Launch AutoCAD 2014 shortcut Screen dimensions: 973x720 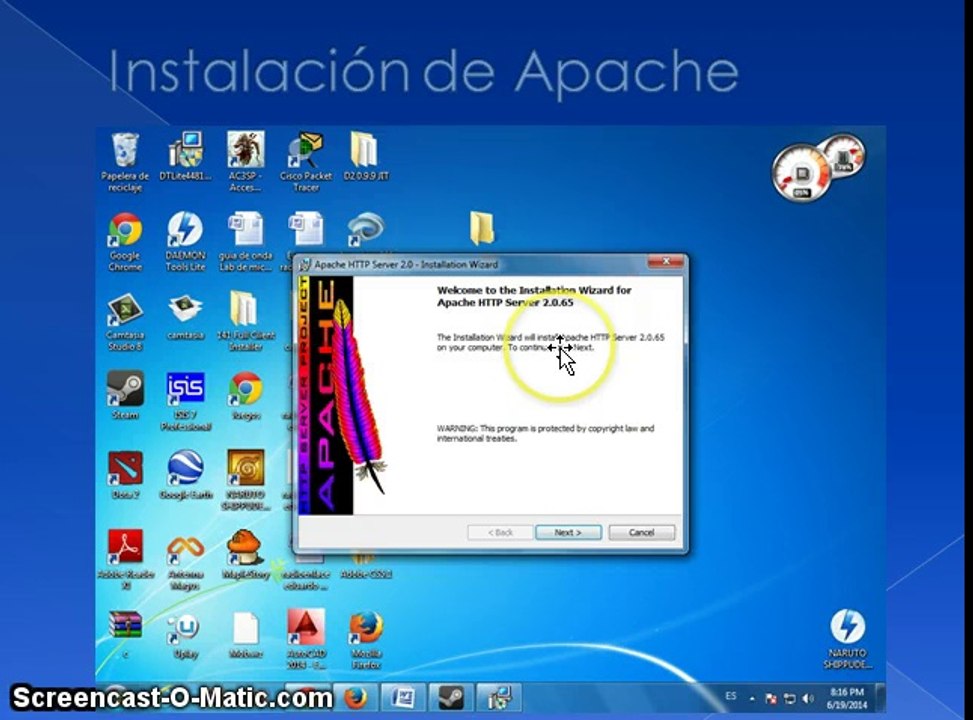(306, 639)
